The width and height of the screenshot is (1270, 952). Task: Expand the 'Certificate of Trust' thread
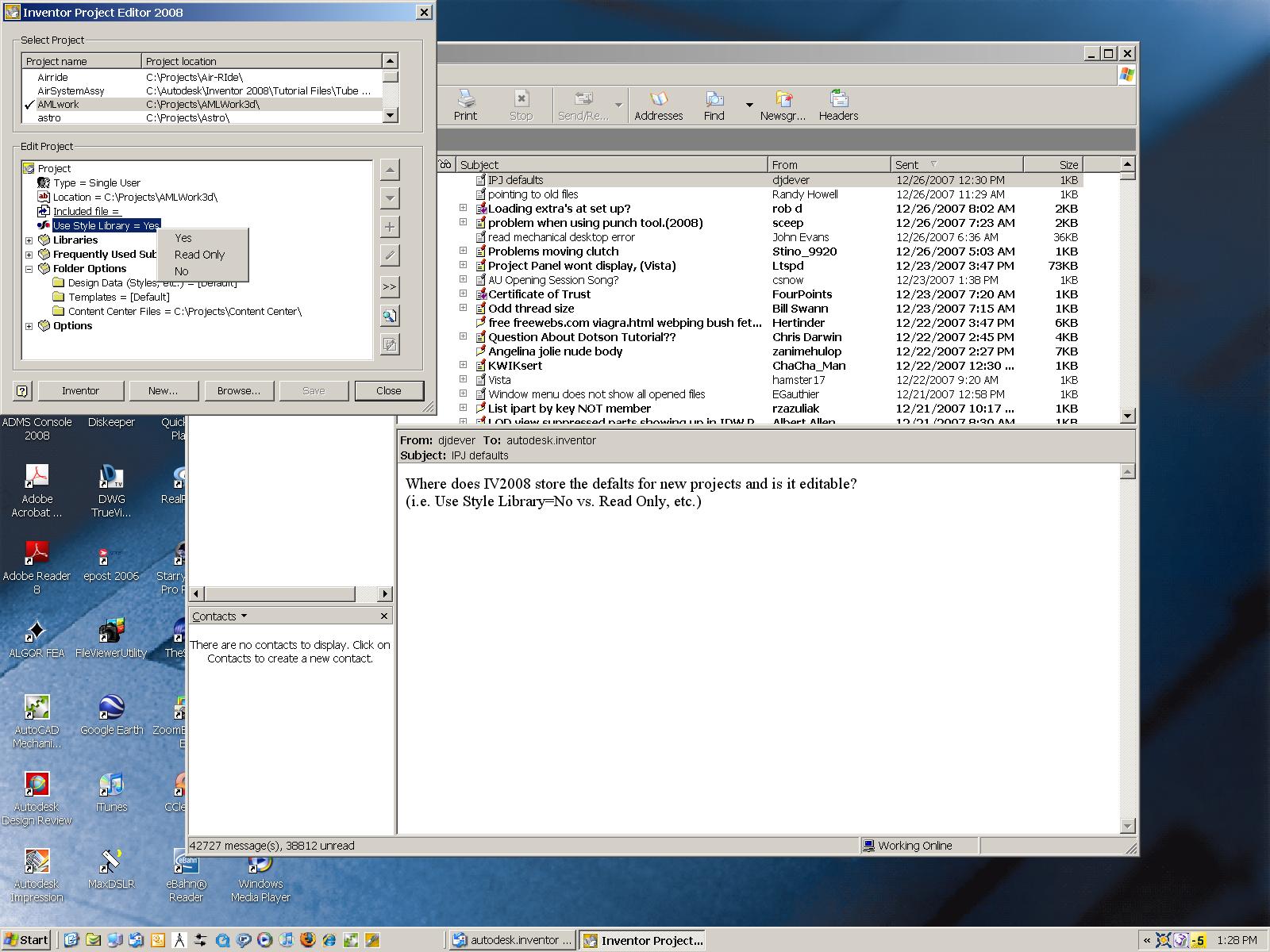[x=464, y=294]
